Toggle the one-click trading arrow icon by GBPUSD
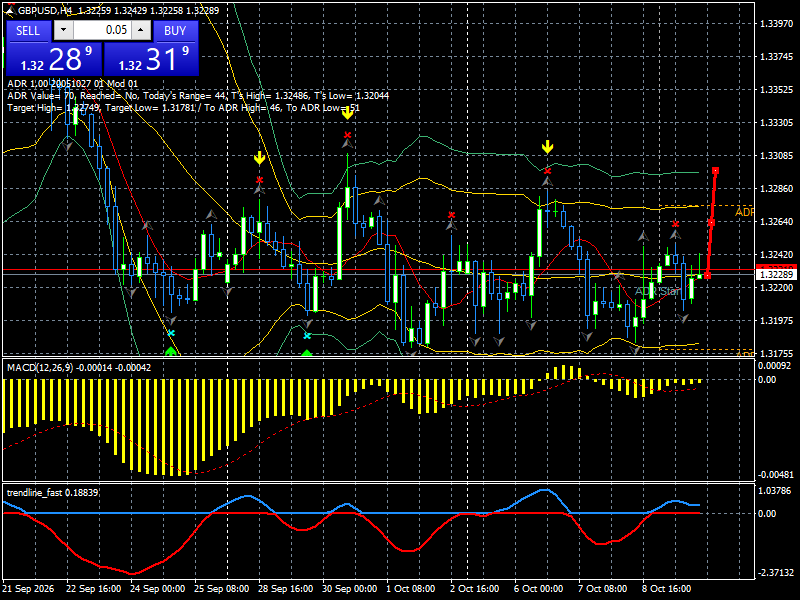This screenshot has height=600, width=800. coord(10,10)
